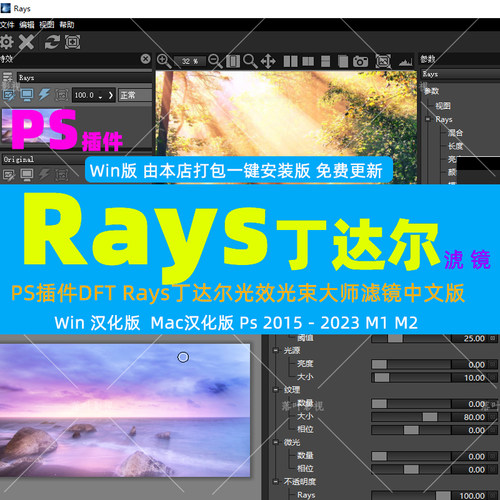
Task: Collapse the 不透明度 parameter group
Action: click(x=276, y=482)
